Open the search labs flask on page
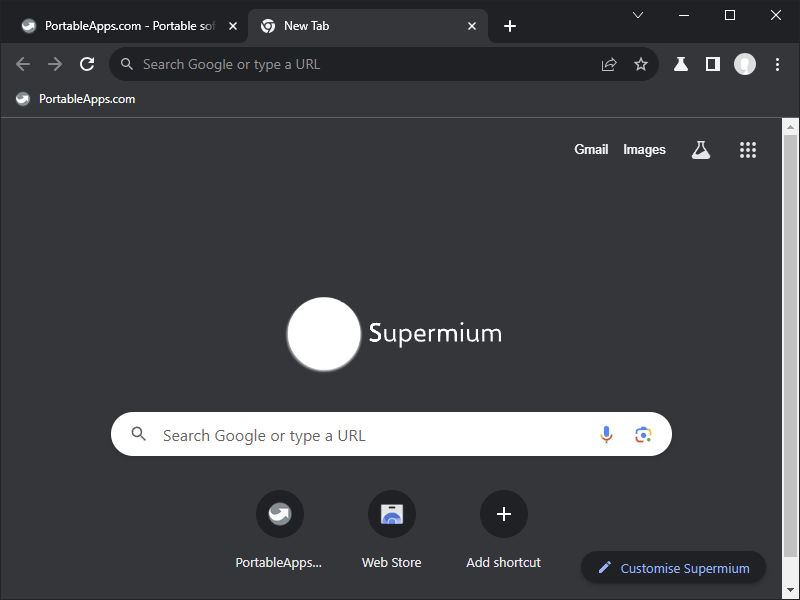Viewport: 800px width, 600px height. (x=700, y=150)
